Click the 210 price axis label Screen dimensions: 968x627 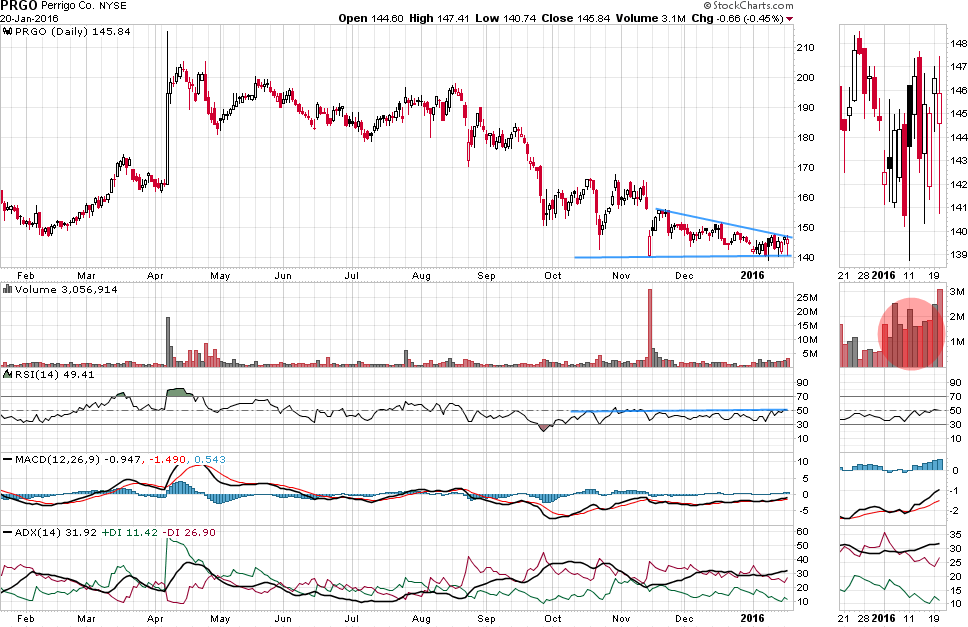click(805, 48)
